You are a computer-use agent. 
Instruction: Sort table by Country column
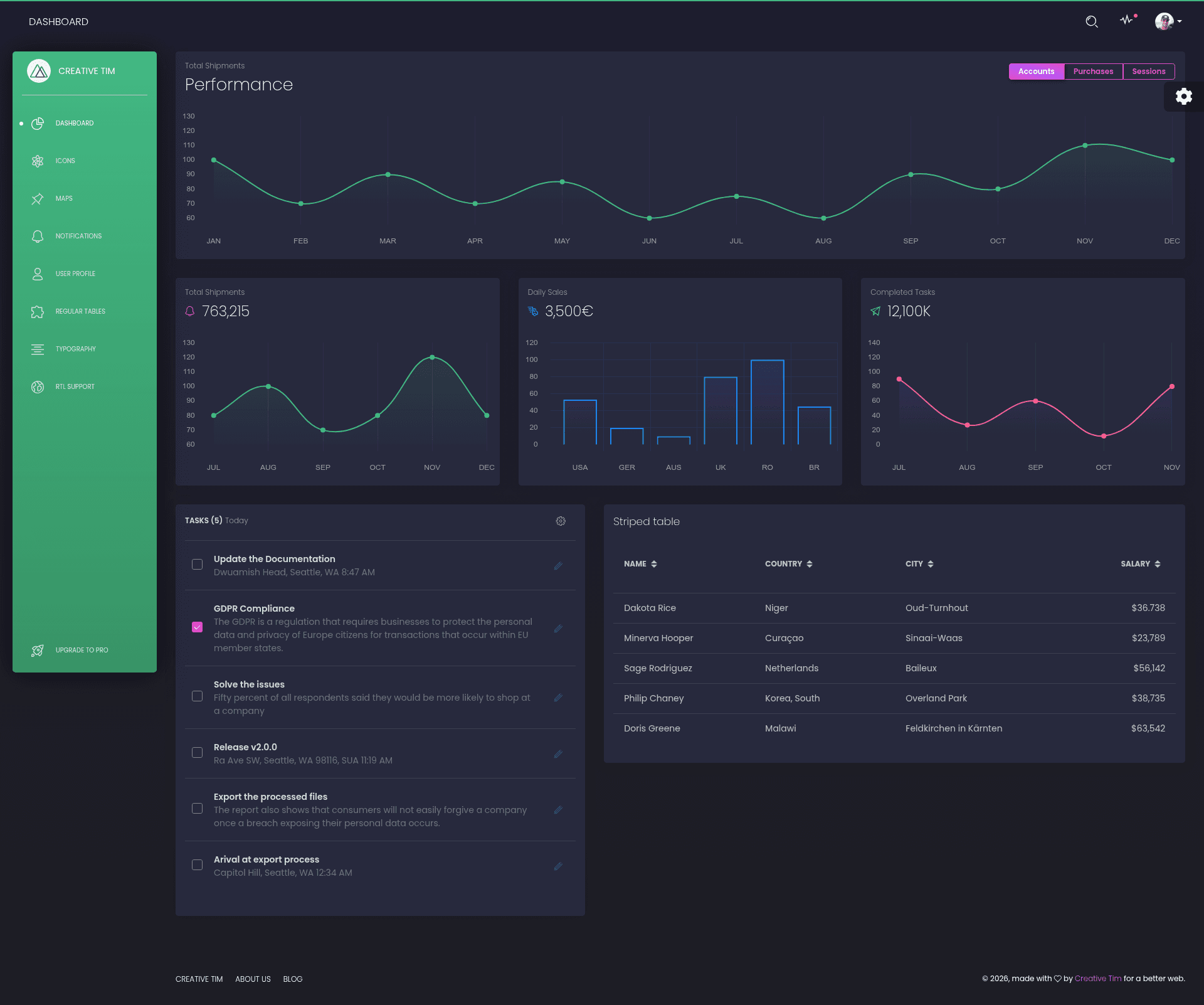[789, 564]
